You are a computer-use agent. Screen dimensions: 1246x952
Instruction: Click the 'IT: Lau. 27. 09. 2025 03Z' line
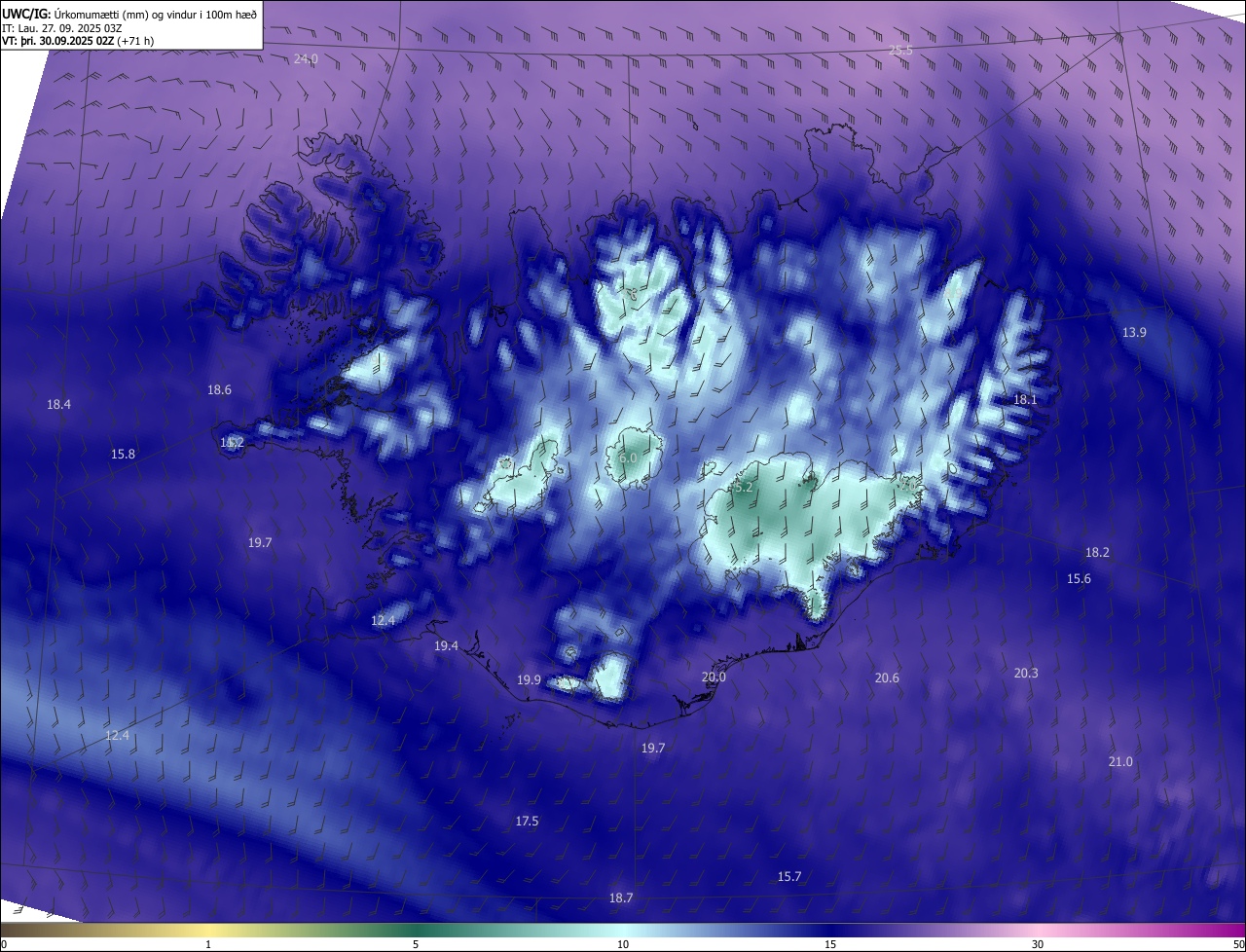(61, 28)
